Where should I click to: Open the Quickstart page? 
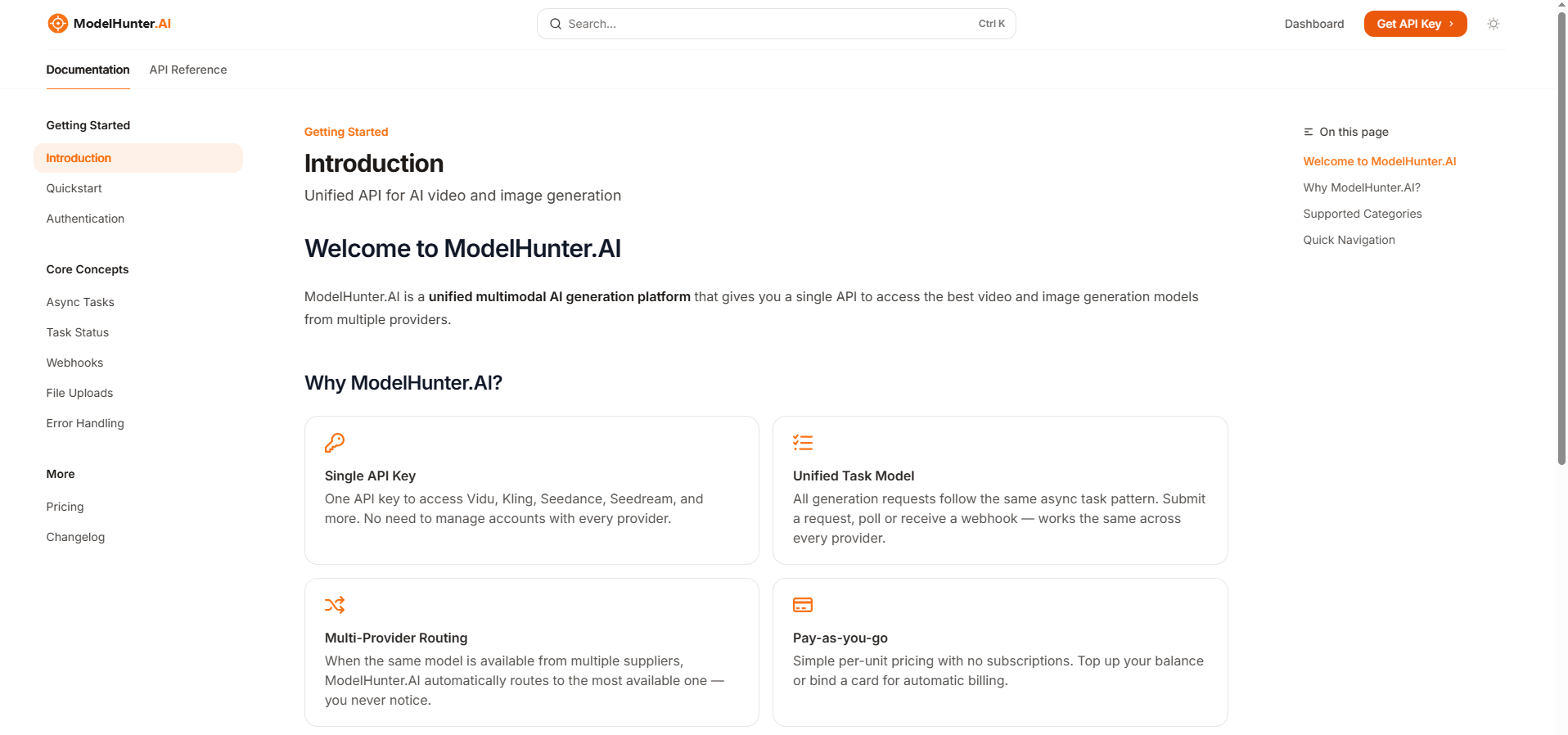click(74, 188)
